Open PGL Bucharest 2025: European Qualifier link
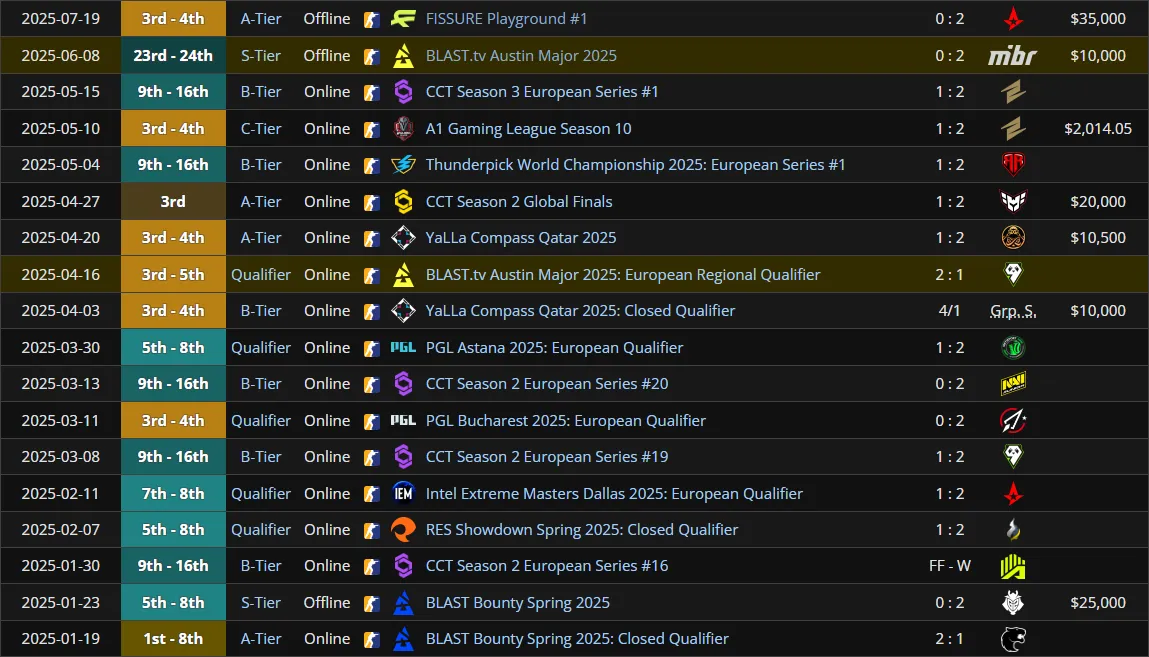This screenshot has height=657, width=1149. click(x=566, y=420)
